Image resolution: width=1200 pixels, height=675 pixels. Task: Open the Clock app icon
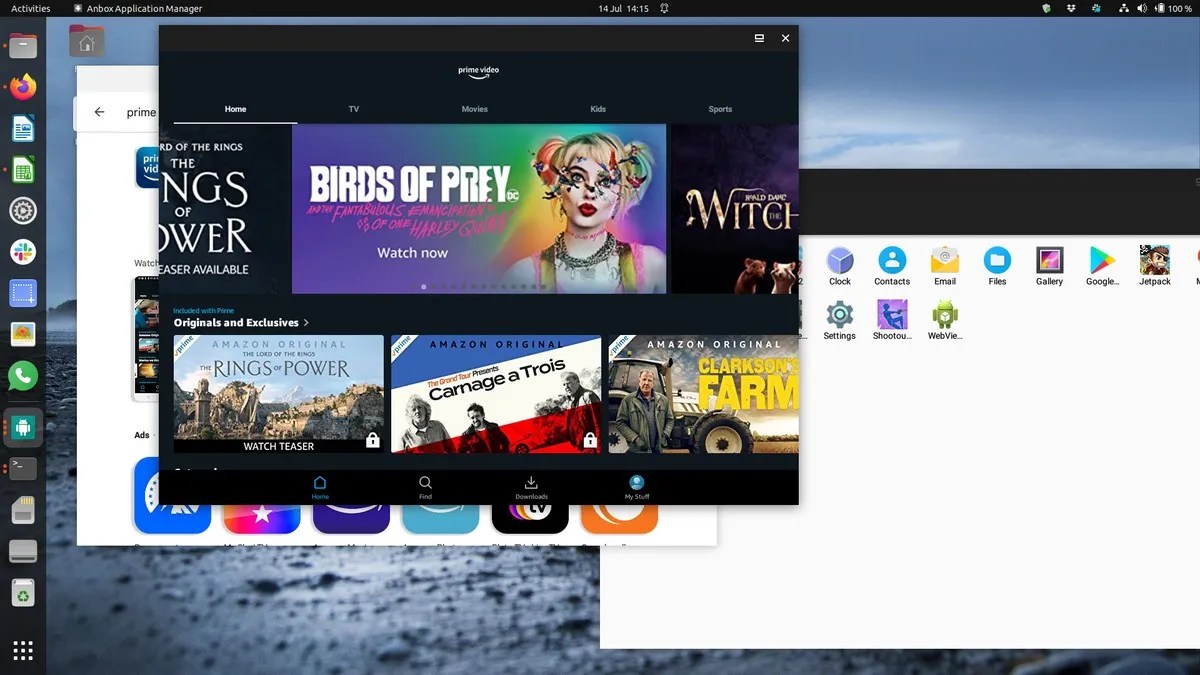(x=839, y=260)
